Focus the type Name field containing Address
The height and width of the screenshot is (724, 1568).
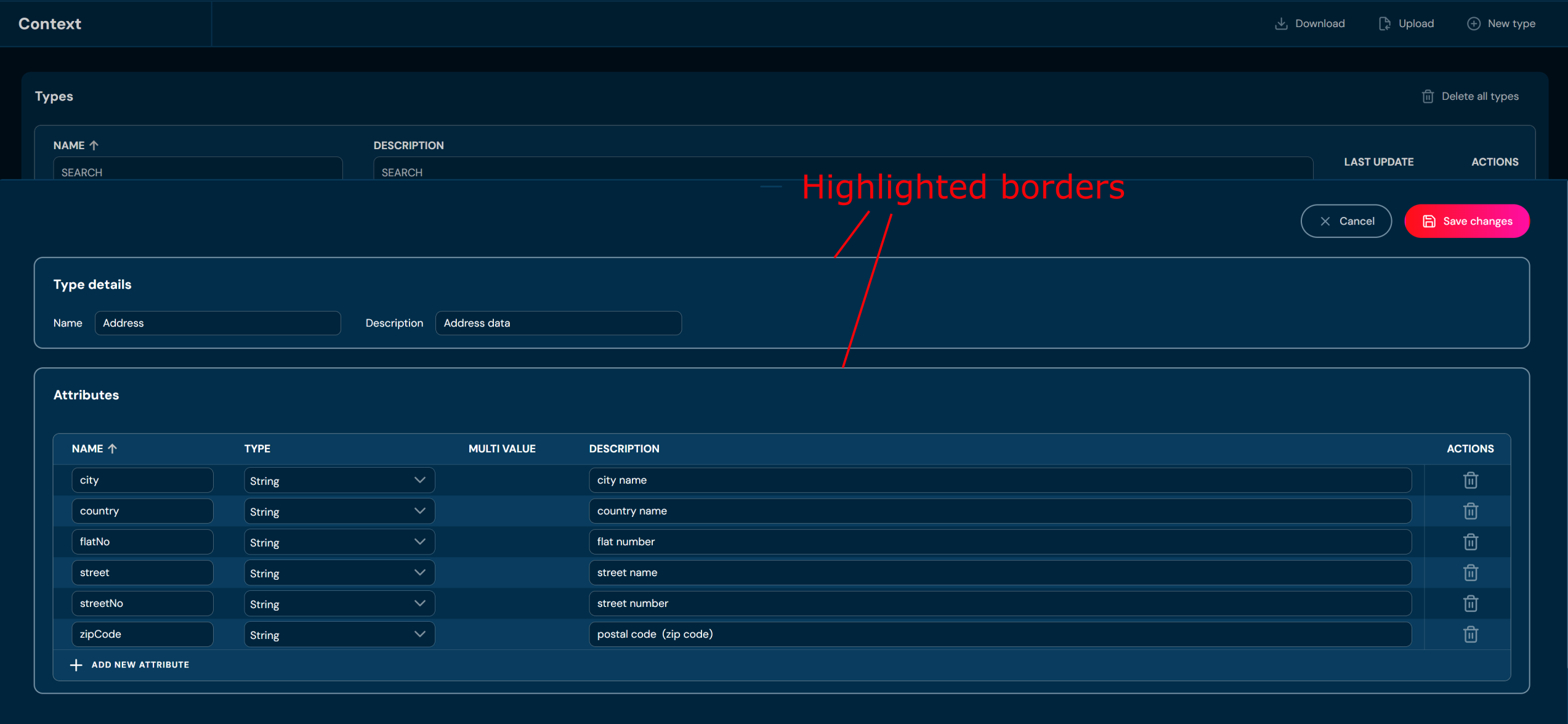click(217, 323)
